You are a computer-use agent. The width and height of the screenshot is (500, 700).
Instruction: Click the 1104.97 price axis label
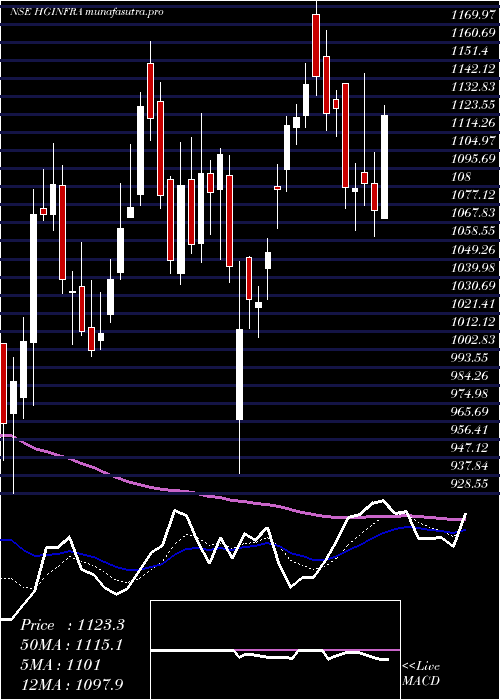472,142
